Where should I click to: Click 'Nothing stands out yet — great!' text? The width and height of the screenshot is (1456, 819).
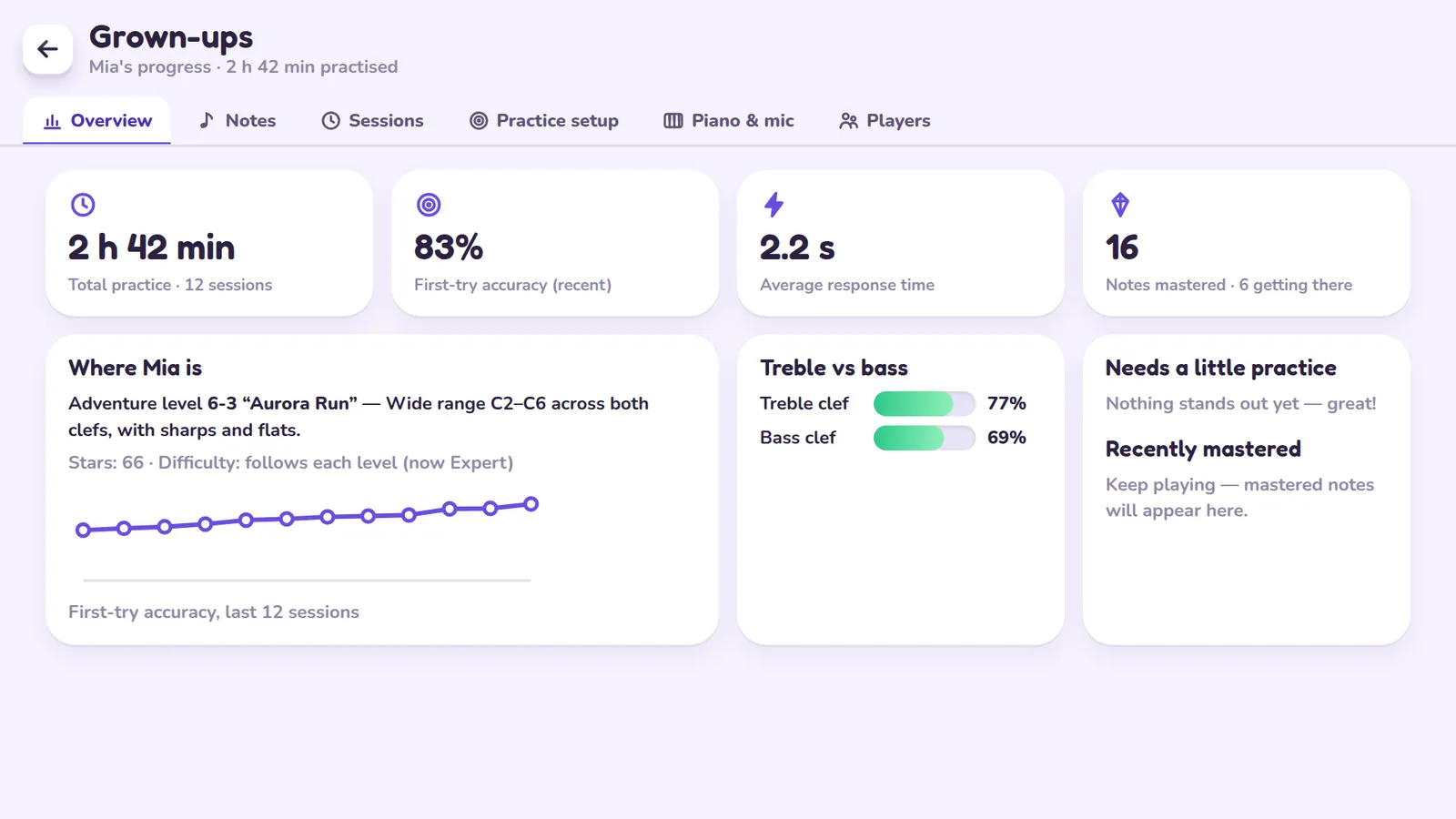[x=1240, y=403]
